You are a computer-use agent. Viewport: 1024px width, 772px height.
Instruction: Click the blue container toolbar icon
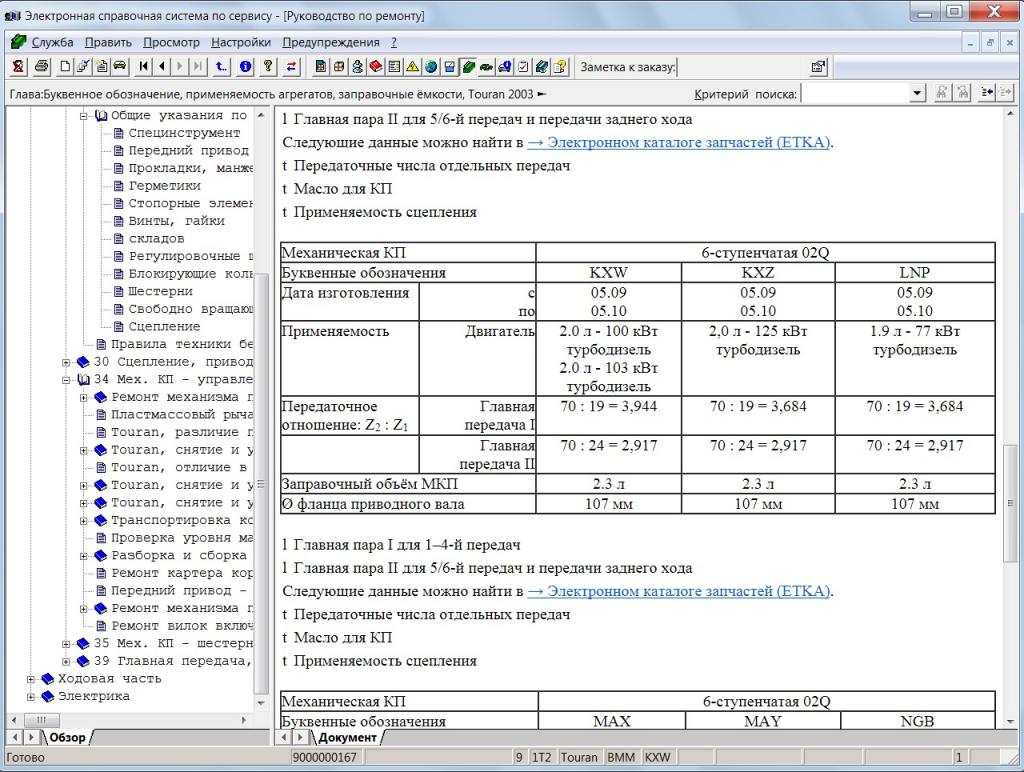click(449, 67)
